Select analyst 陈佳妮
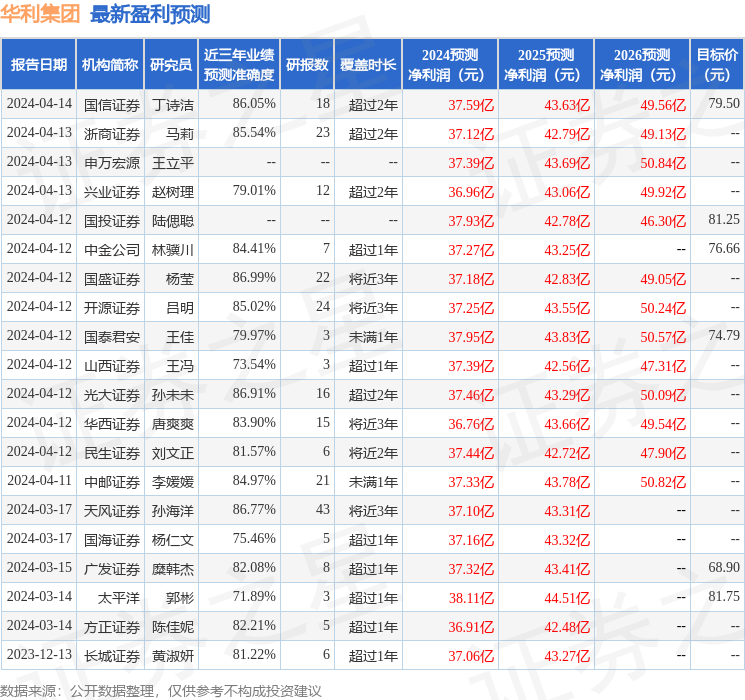The width and height of the screenshot is (745, 700). [172, 626]
